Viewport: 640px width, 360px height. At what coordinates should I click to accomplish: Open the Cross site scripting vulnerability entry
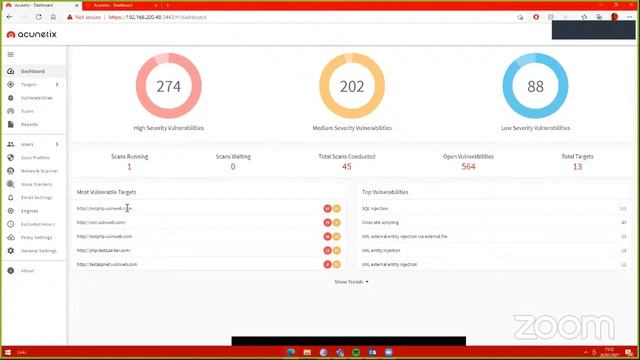click(380, 222)
